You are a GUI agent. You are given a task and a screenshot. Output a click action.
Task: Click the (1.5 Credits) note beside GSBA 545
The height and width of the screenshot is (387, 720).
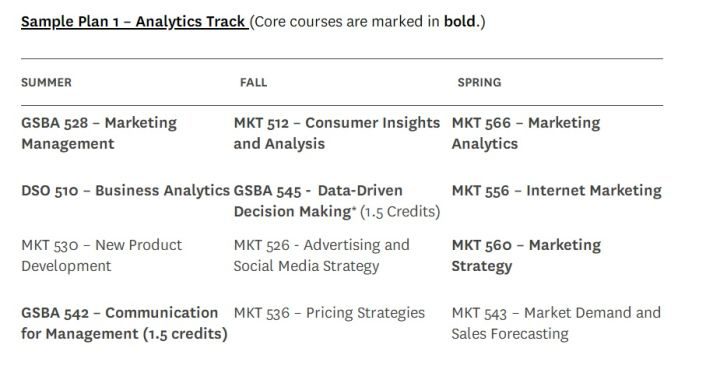click(x=400, y=212)
